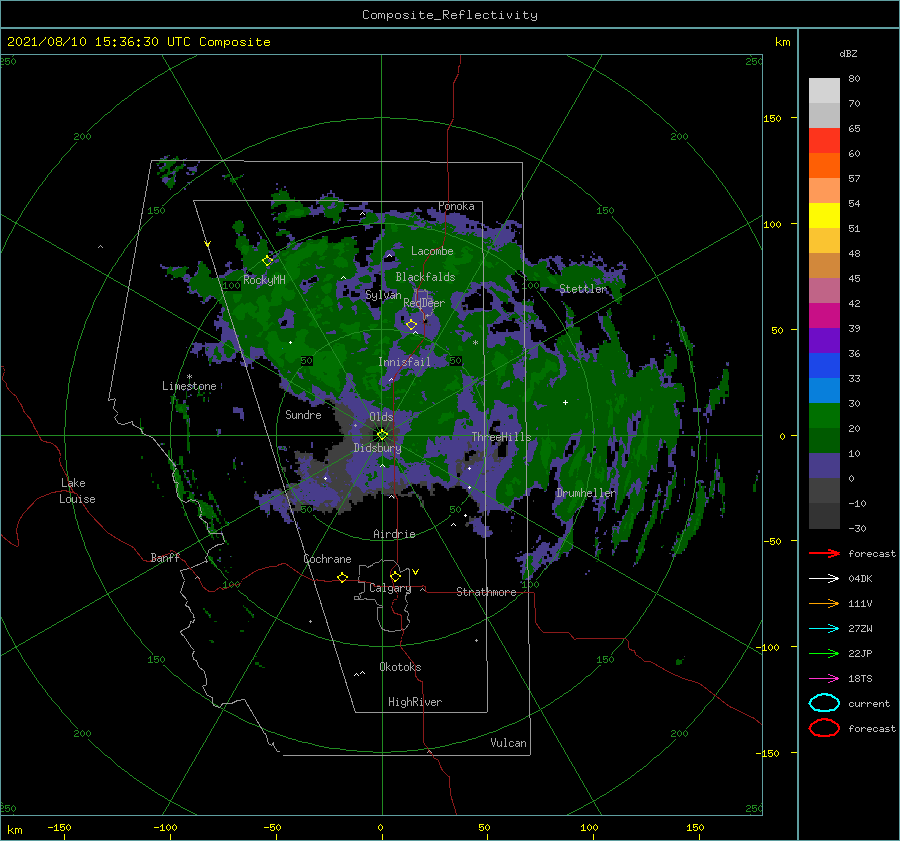Viewport: 900px width, 841px height.
Task: Click the red forecast ellipse in legend
Action: (x=824, y=728)
